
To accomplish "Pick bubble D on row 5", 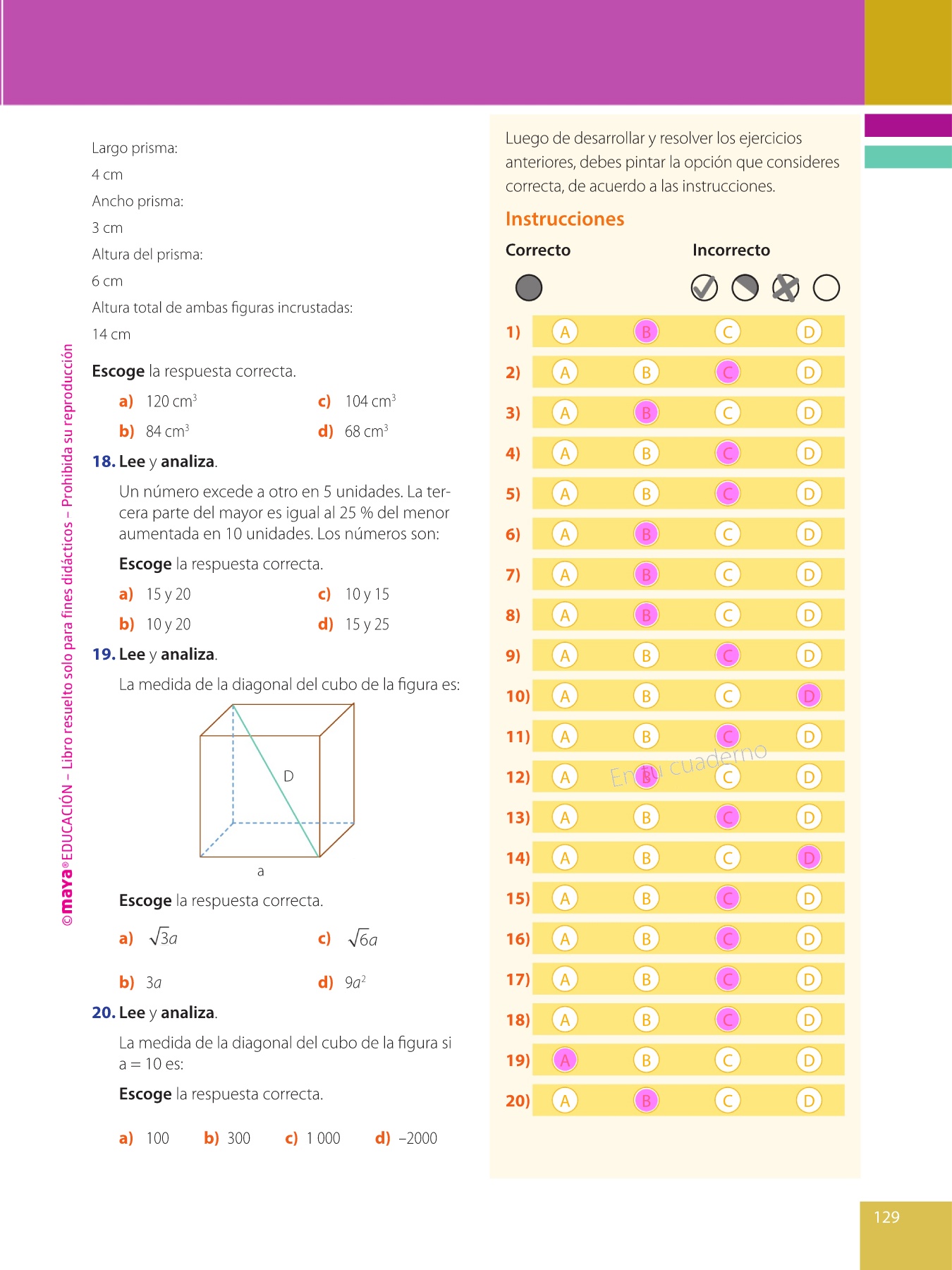I will [809, 494].
